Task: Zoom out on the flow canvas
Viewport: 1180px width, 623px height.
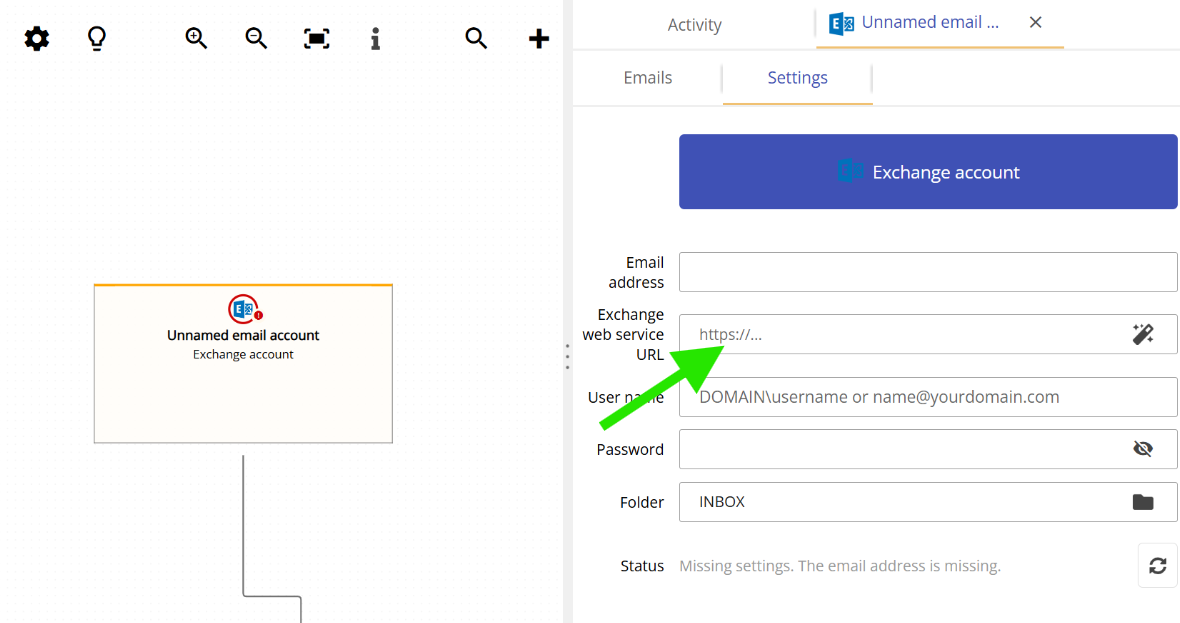Action: (x=256, y=38)
